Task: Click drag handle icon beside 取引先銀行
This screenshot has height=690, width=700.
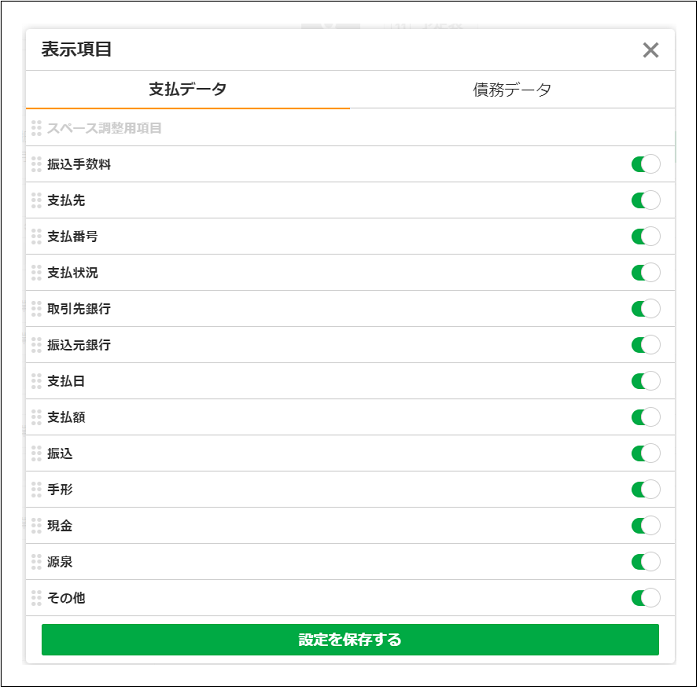Action: pyautogui.click(x=36, y=308)
